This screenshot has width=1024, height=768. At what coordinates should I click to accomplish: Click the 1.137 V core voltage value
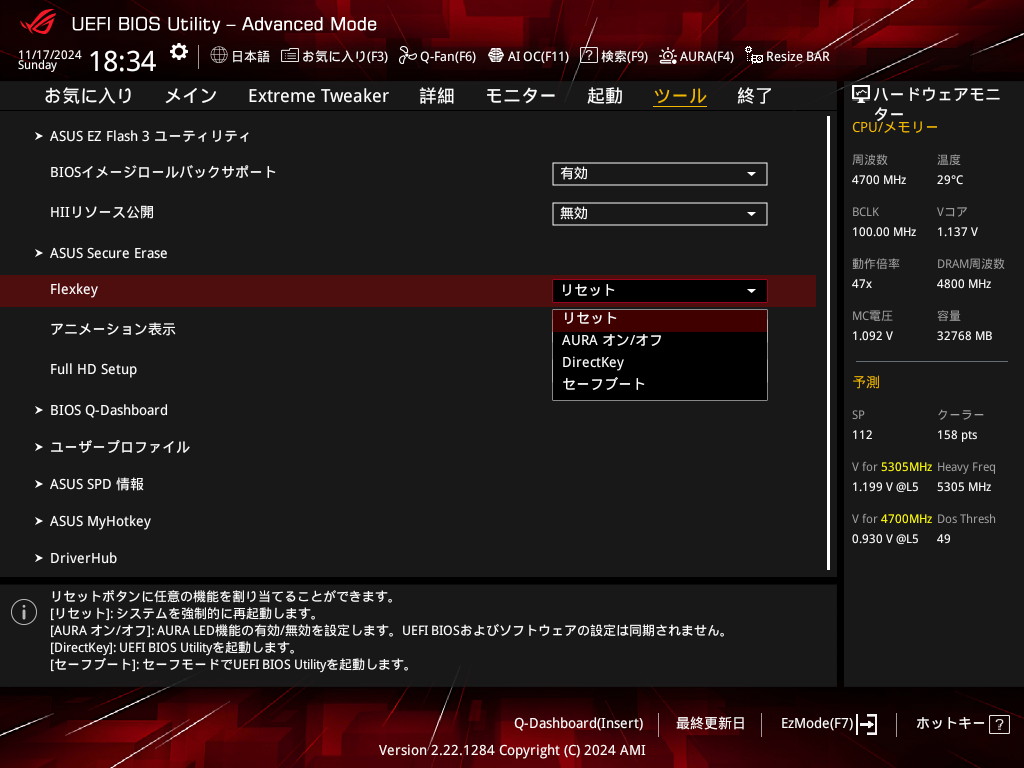point(957,232)
